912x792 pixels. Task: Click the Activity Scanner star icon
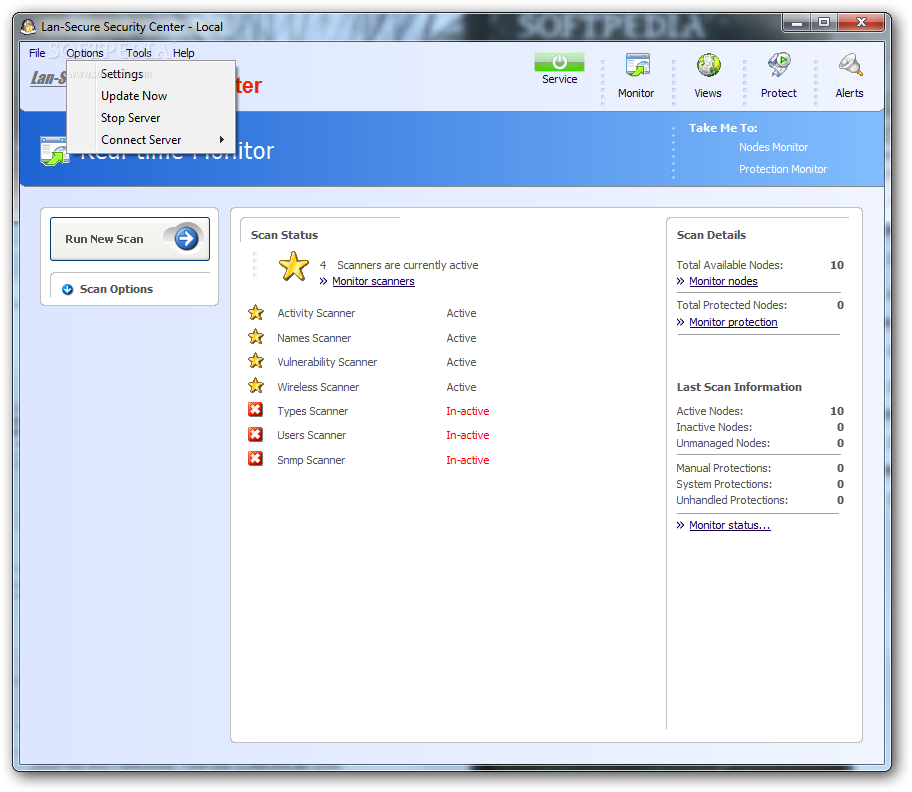pos(255,312)
